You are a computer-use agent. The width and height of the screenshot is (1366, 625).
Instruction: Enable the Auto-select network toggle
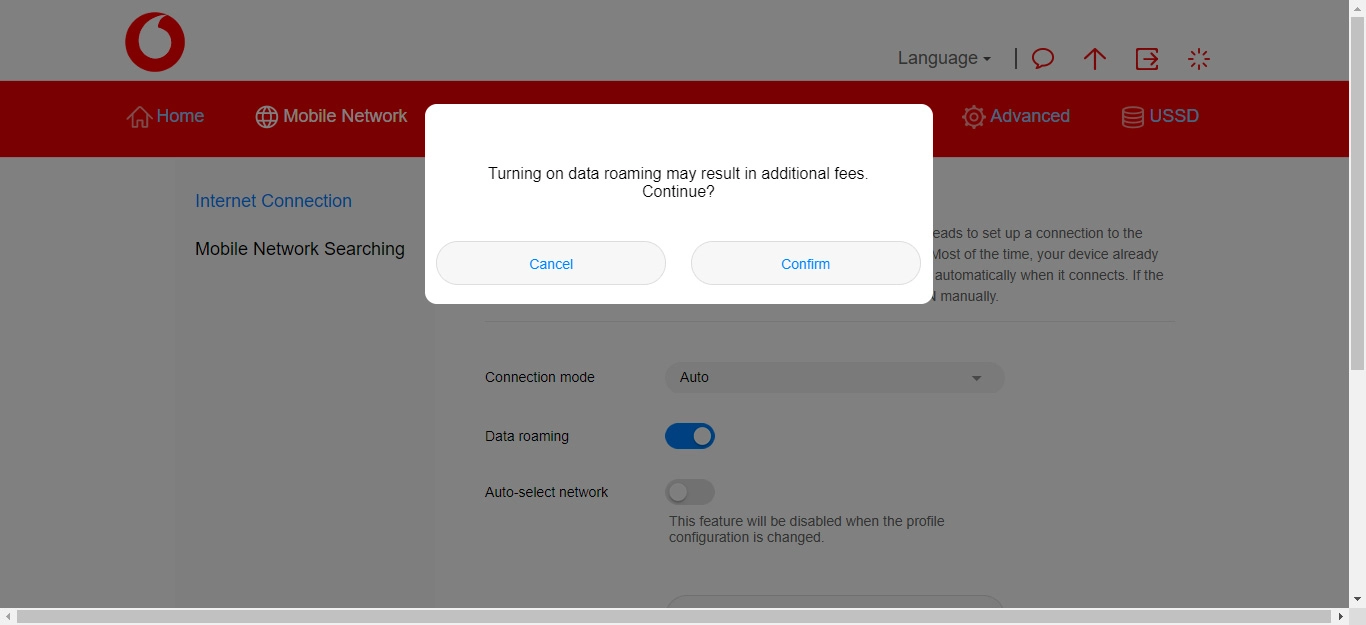click(x=690, y=492)
